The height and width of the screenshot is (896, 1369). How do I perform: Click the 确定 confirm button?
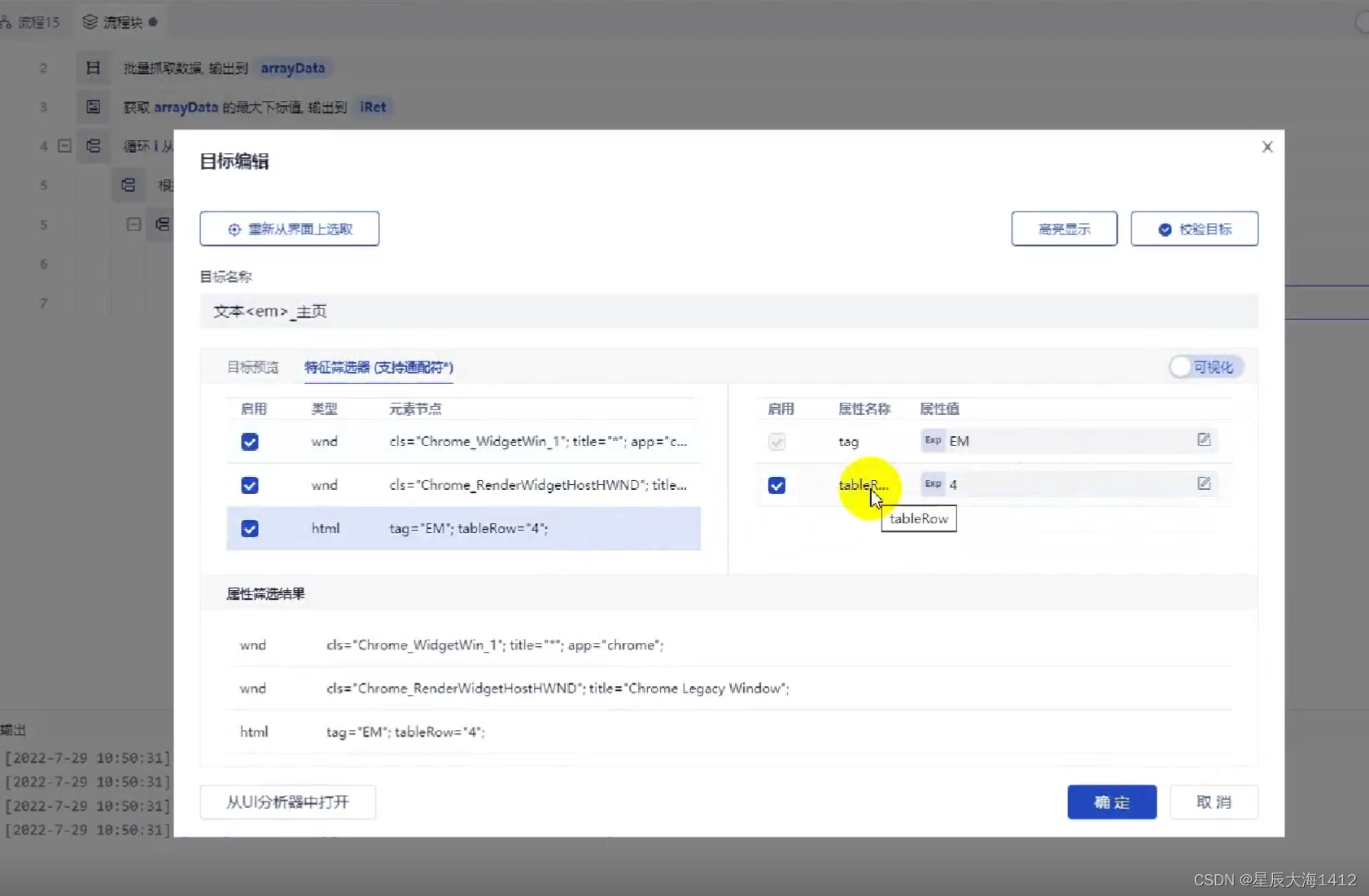point(1112,802)
